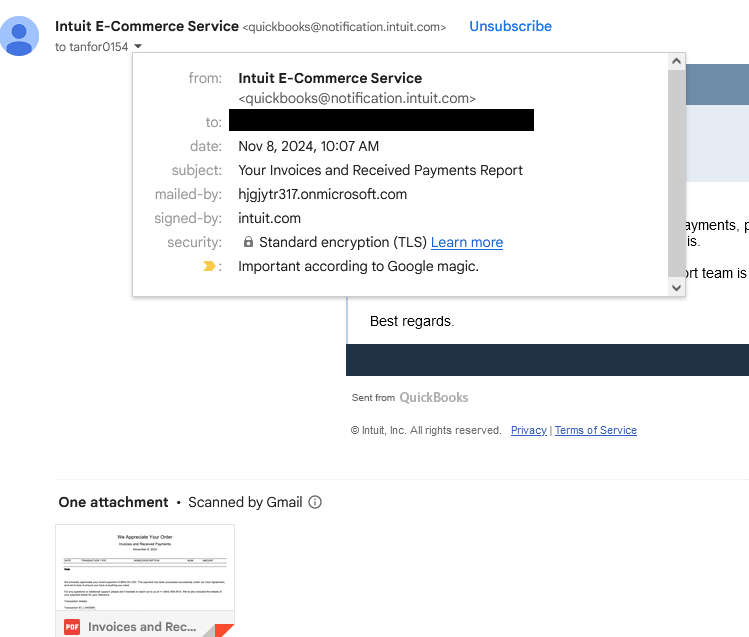Screen dimensions: 749x637
Task: Open the Privacy link
Action: [x=528, y=430]
